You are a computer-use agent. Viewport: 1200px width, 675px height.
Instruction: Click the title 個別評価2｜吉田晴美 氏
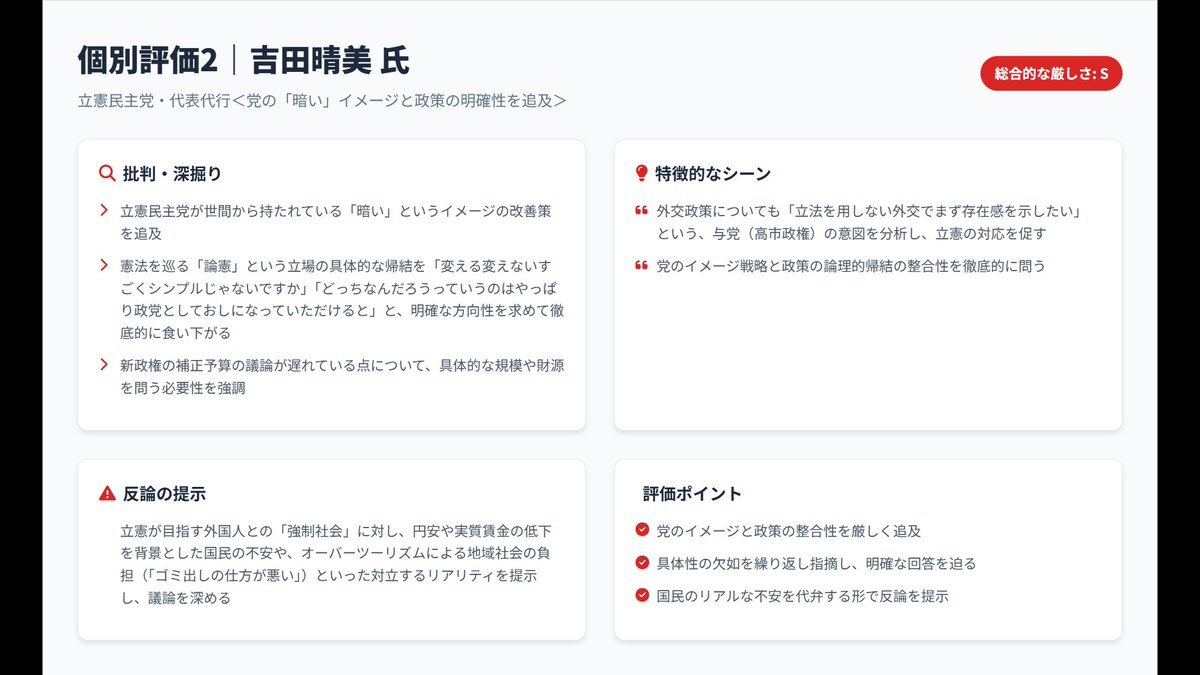(x=244, y=60)
